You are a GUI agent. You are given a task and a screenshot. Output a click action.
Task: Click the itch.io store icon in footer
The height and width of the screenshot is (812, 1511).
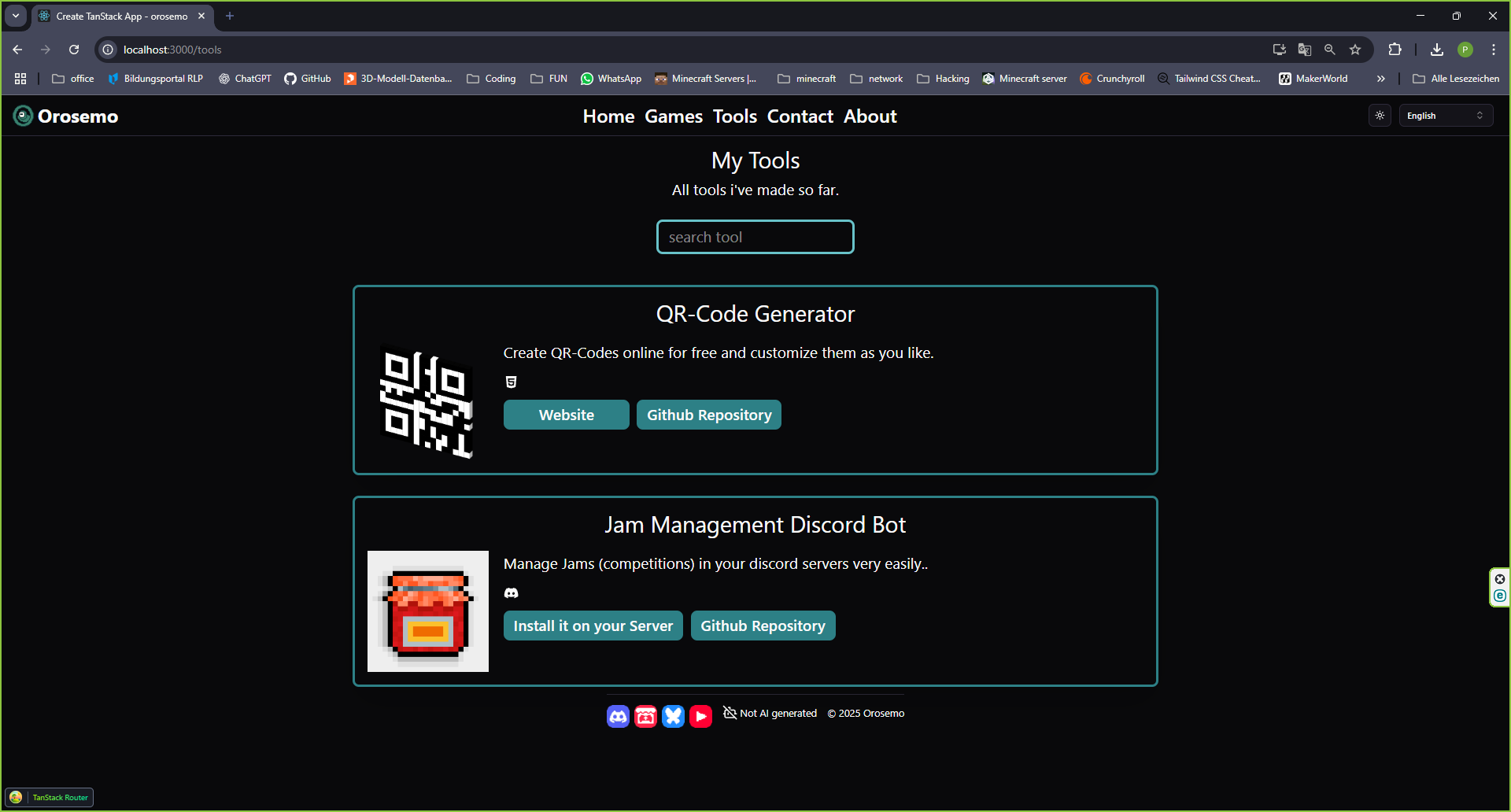point(645,716)
